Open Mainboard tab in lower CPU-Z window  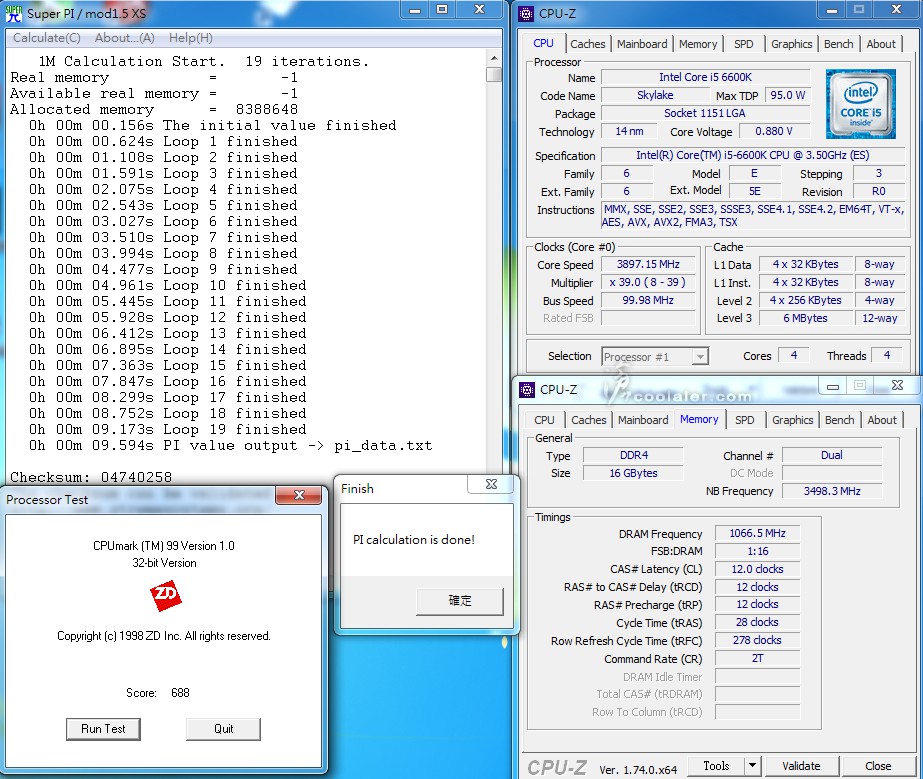point(643,420)
